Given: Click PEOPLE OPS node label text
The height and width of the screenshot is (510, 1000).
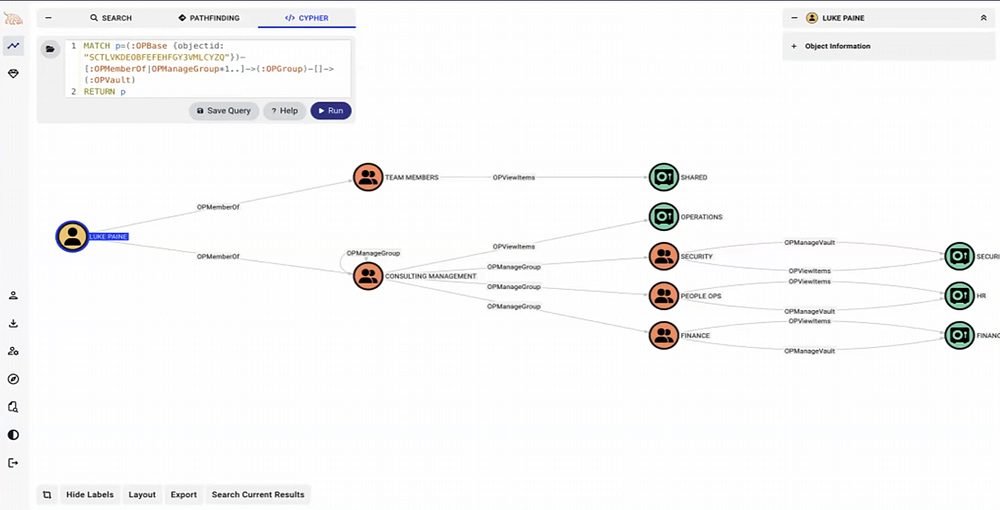Looking at the screenshot, I should [x=701, y=296].
